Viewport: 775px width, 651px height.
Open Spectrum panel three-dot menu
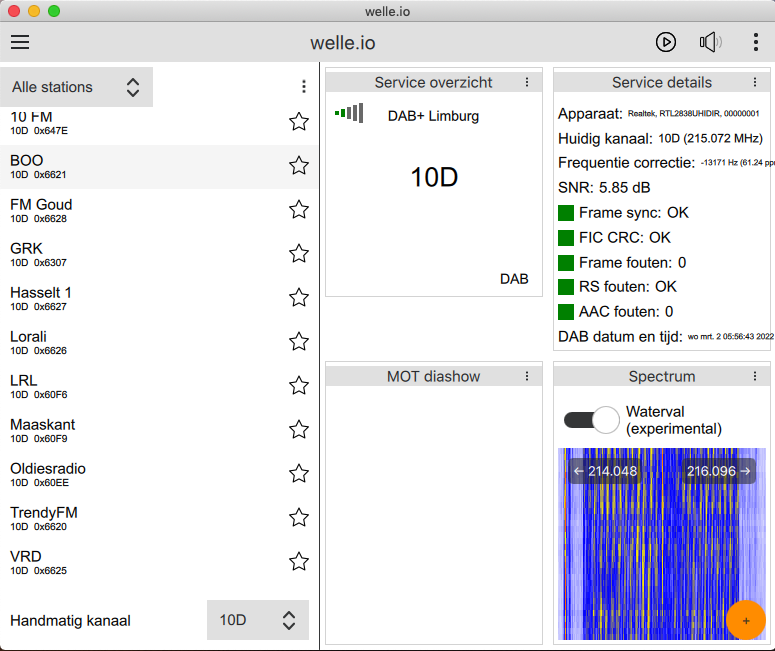[755, 376]
